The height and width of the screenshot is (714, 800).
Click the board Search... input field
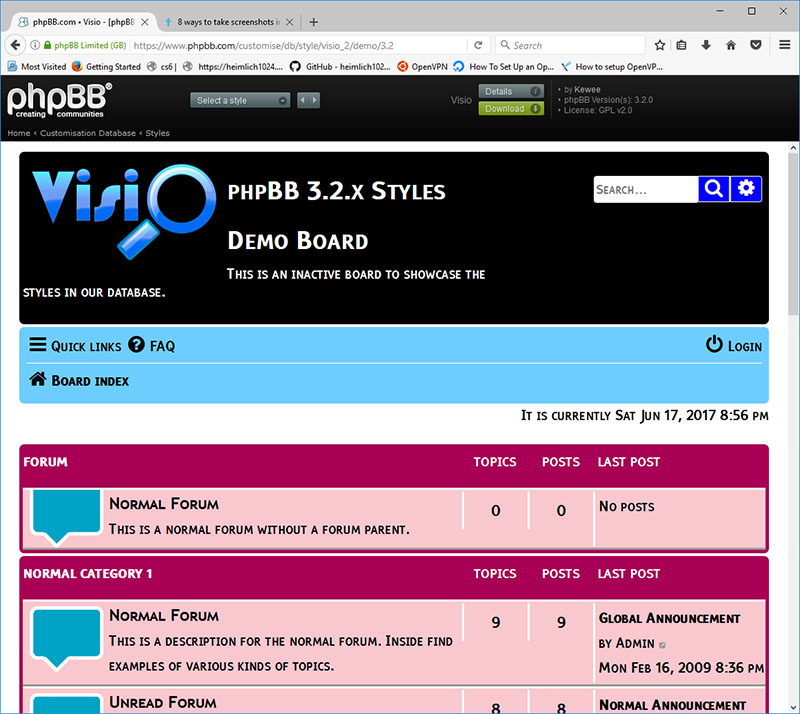[646, 189]
